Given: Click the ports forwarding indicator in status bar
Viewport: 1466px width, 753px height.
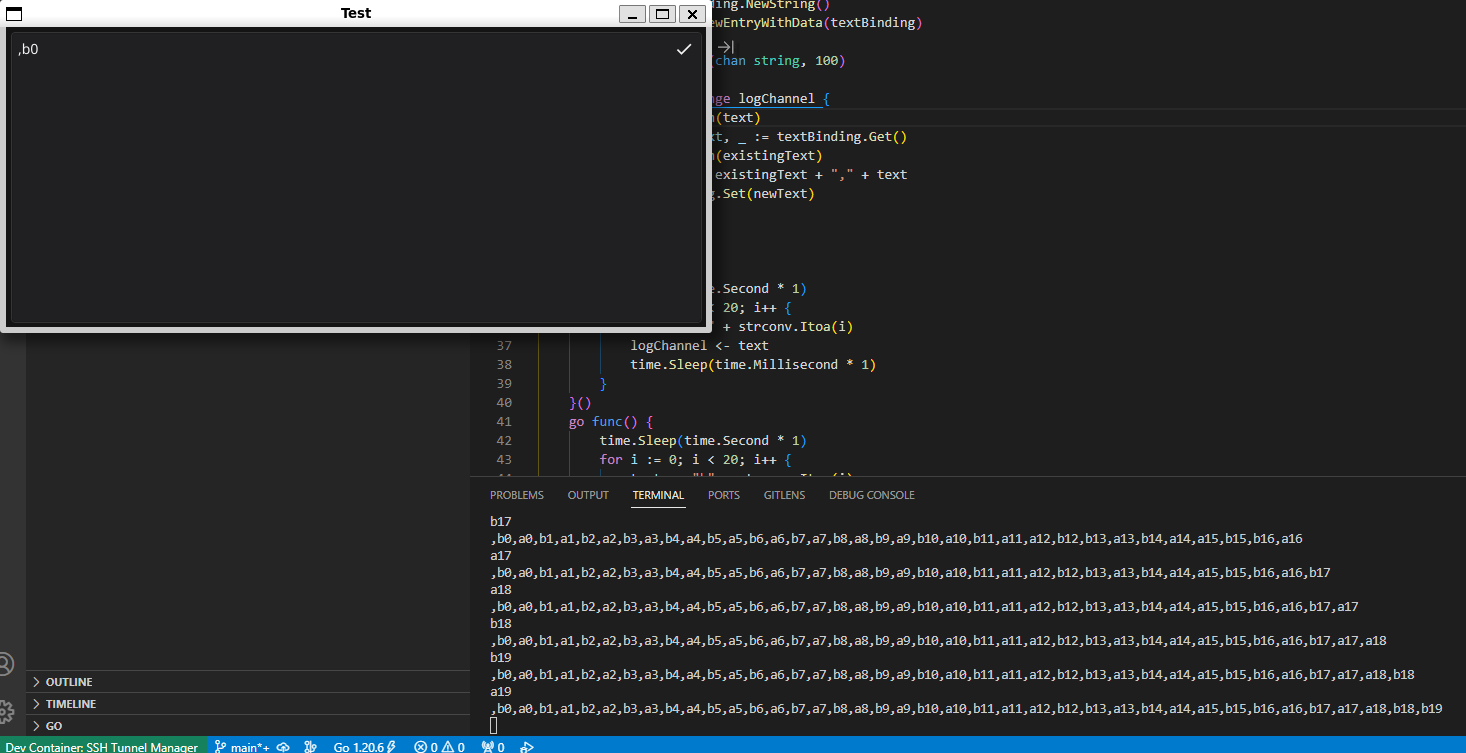Looking at the screenshot, I should coord(491,747).
